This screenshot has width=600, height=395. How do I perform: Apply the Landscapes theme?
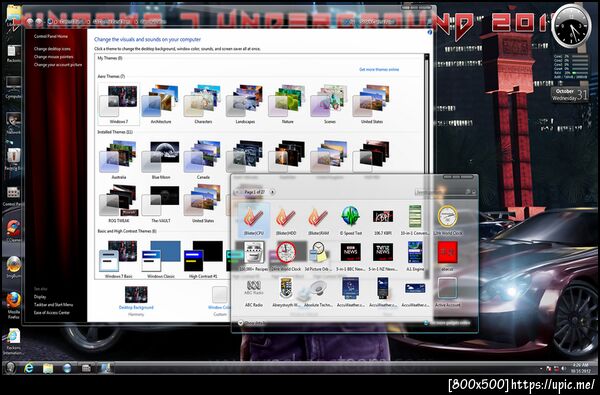[245, 104]
